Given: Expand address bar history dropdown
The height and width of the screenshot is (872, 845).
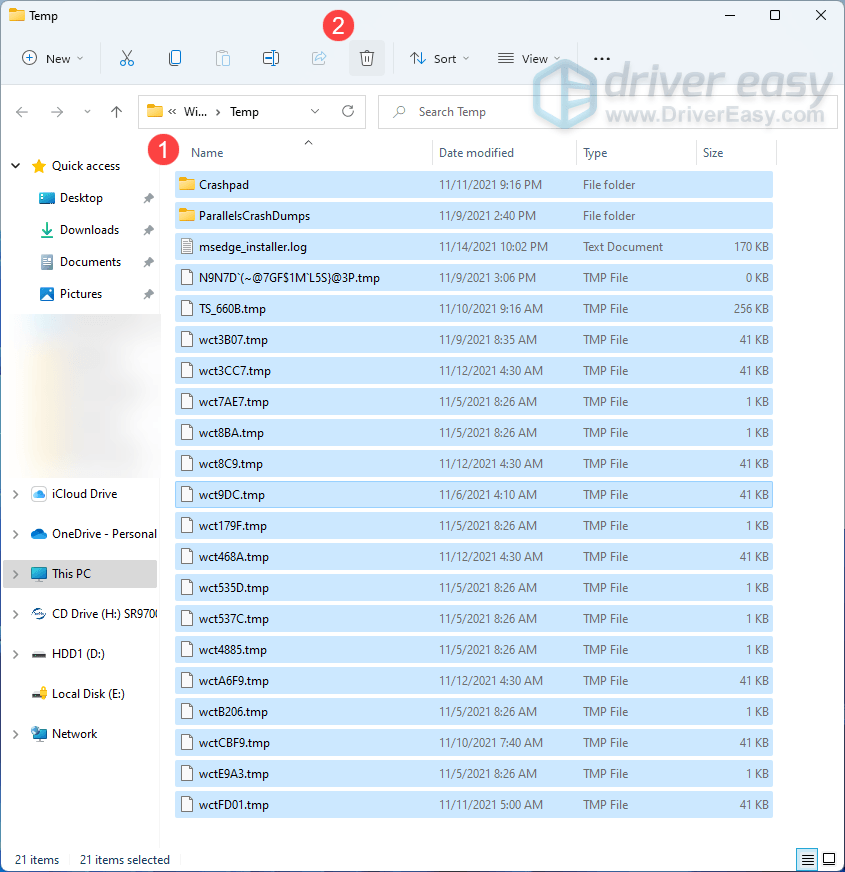Looking at the screenshot, I should tap(315, 112).
